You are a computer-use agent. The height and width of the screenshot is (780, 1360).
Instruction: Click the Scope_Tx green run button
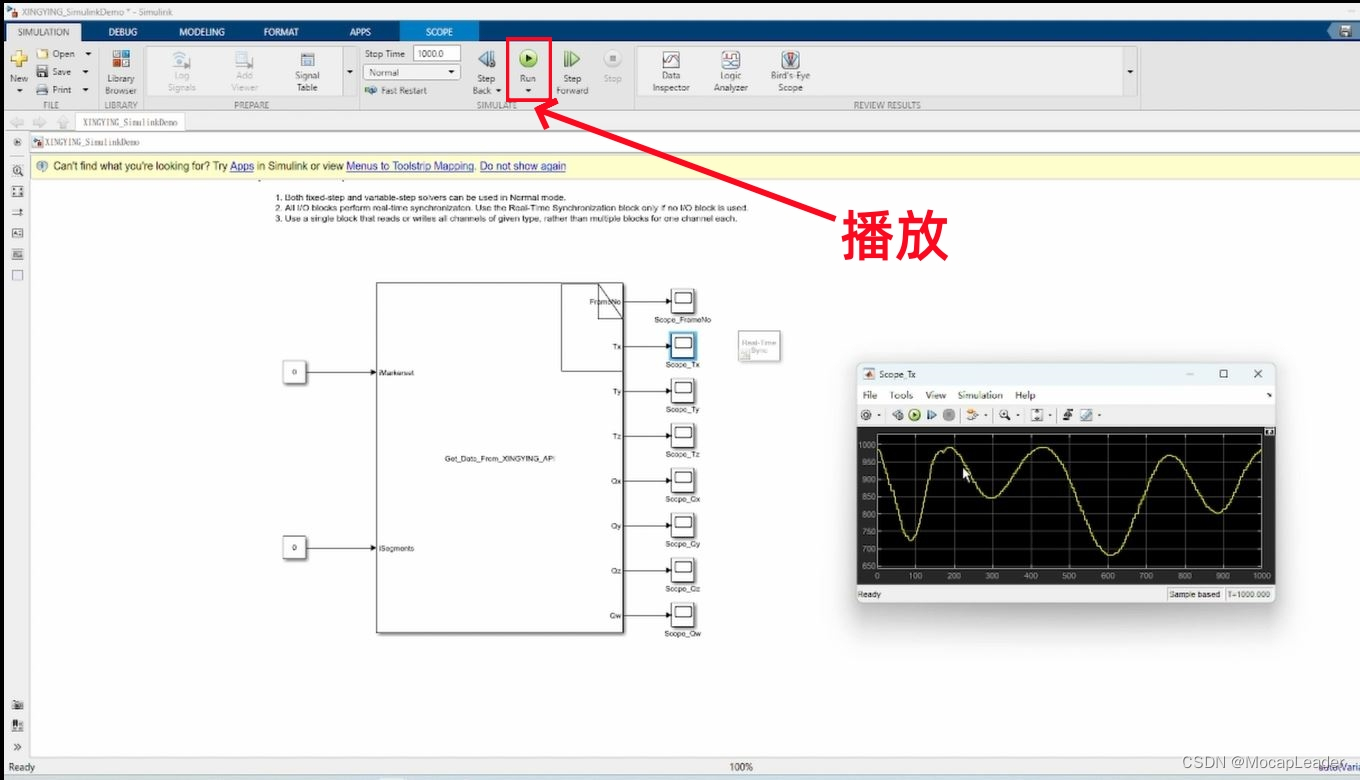(x=914, y=415)
